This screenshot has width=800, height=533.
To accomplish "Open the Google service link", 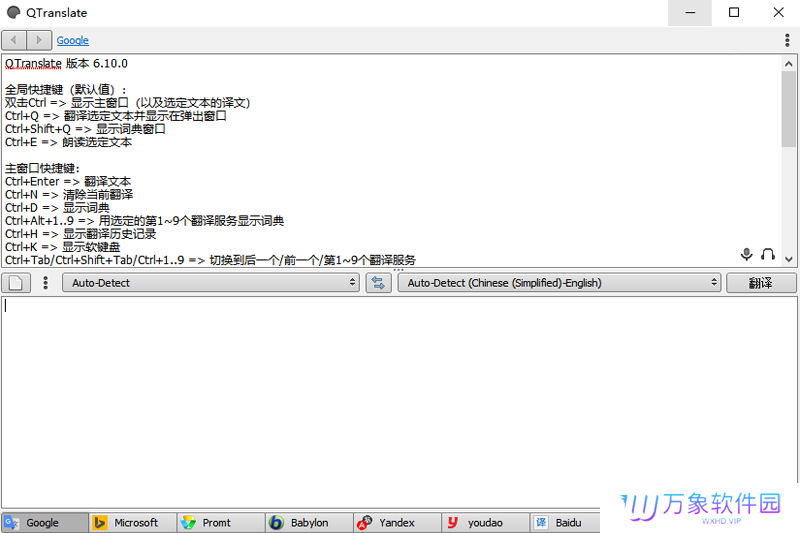I will point(72,40).
